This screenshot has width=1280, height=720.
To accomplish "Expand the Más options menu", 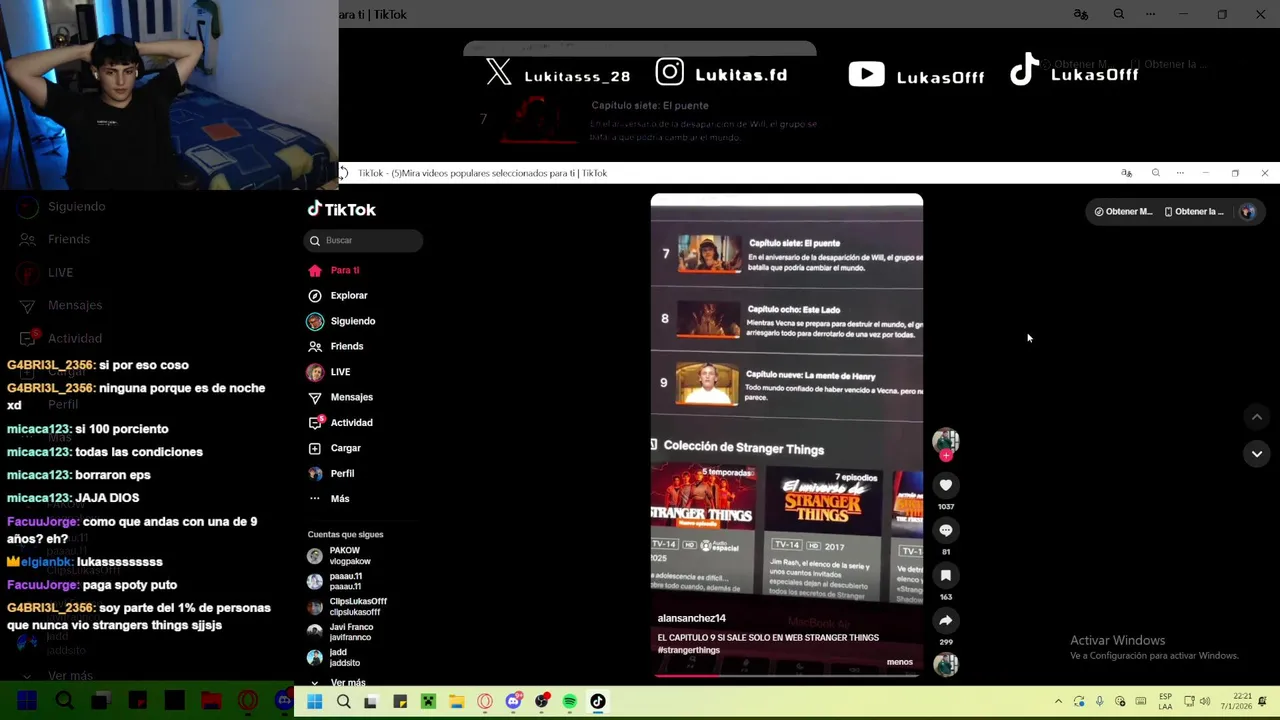I will [329, 498].
